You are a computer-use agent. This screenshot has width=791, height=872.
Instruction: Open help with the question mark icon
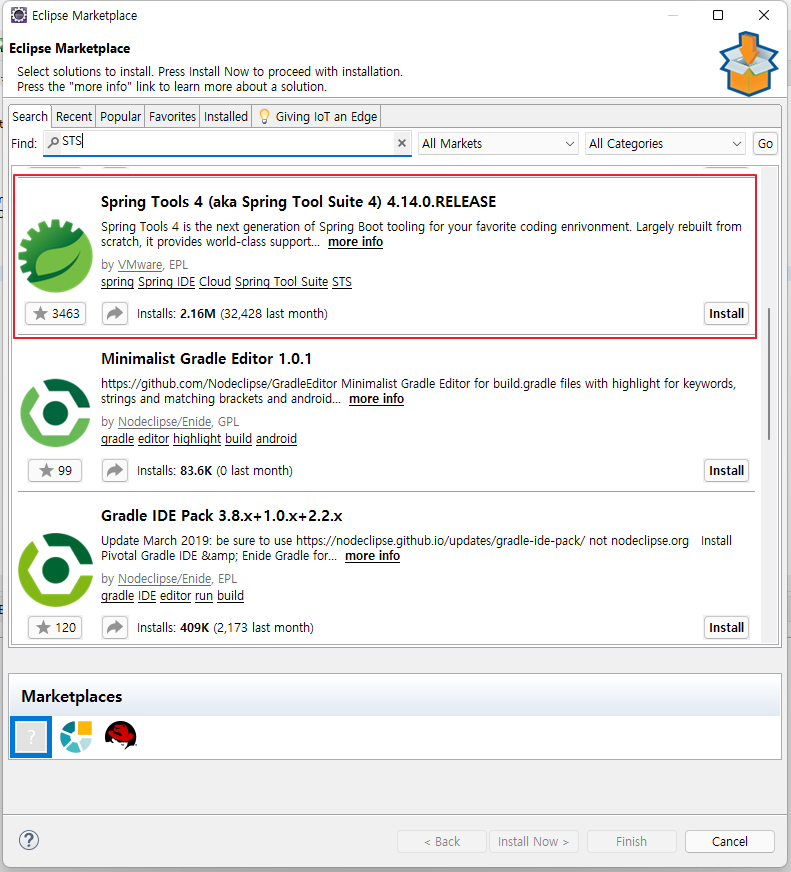pos(29,840)
